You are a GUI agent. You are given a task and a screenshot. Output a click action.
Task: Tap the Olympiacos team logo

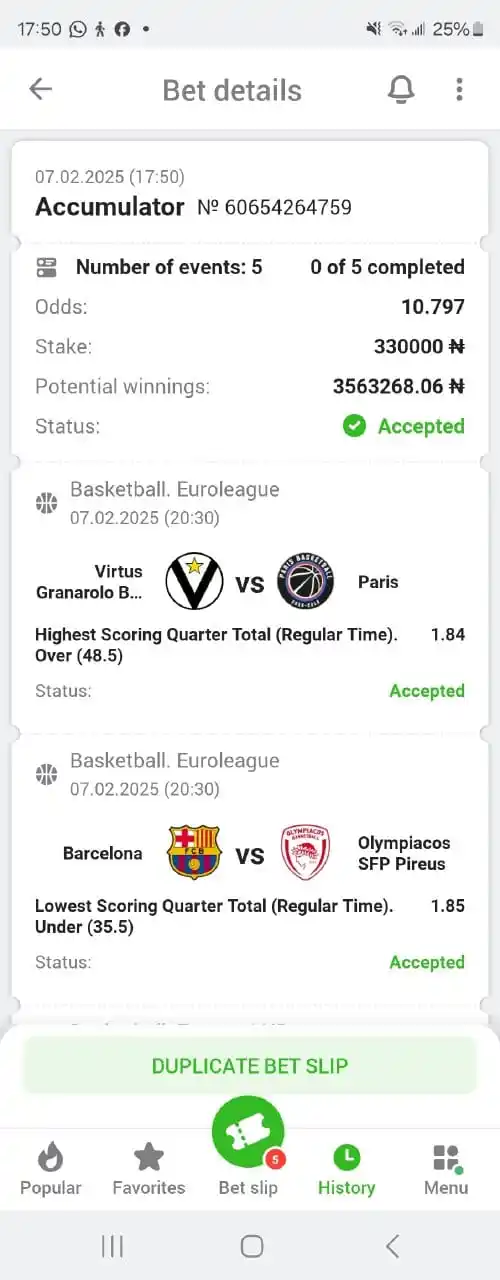click(305, 853)
